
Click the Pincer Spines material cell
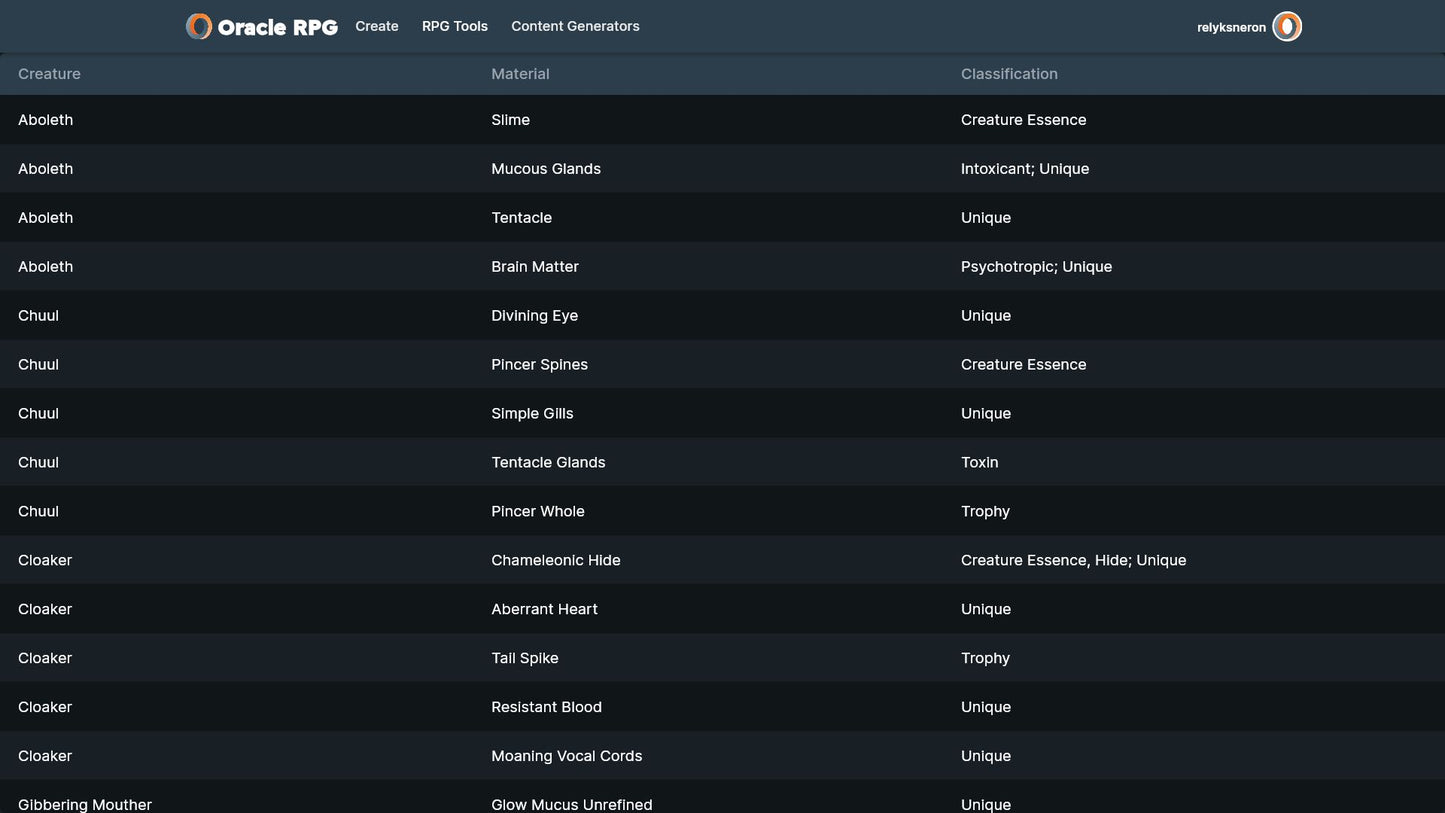[539, 365]
